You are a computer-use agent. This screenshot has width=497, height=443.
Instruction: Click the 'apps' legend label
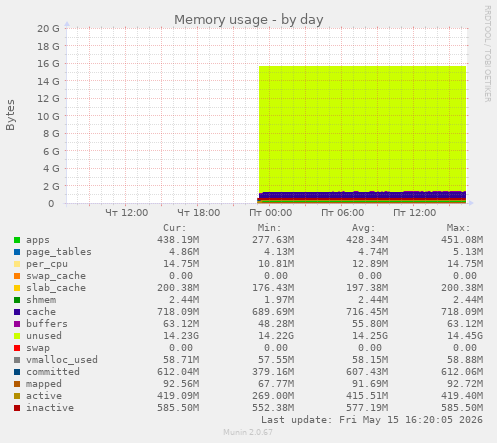point(38,240)
